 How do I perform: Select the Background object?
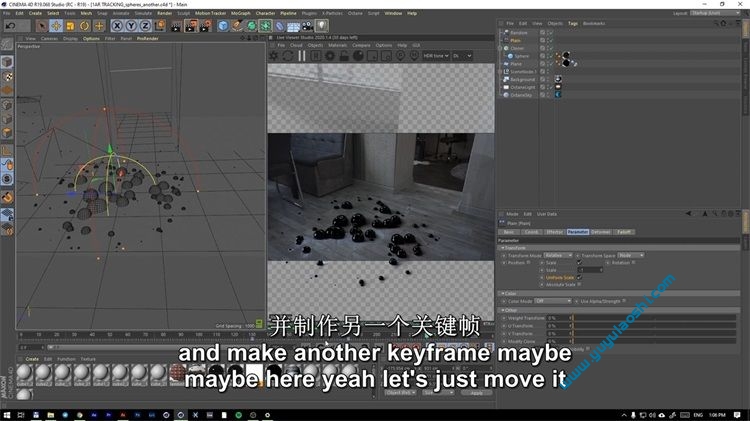522,79
